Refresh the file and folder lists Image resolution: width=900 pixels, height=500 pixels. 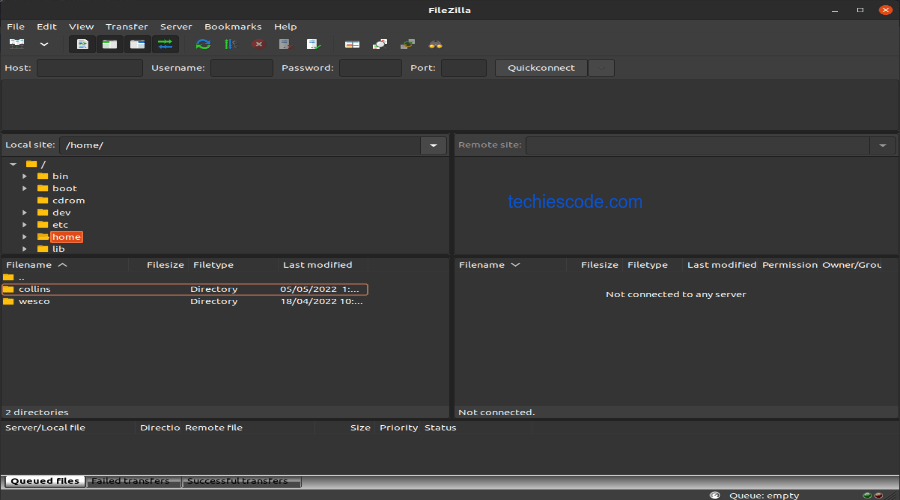coord(203,44)
